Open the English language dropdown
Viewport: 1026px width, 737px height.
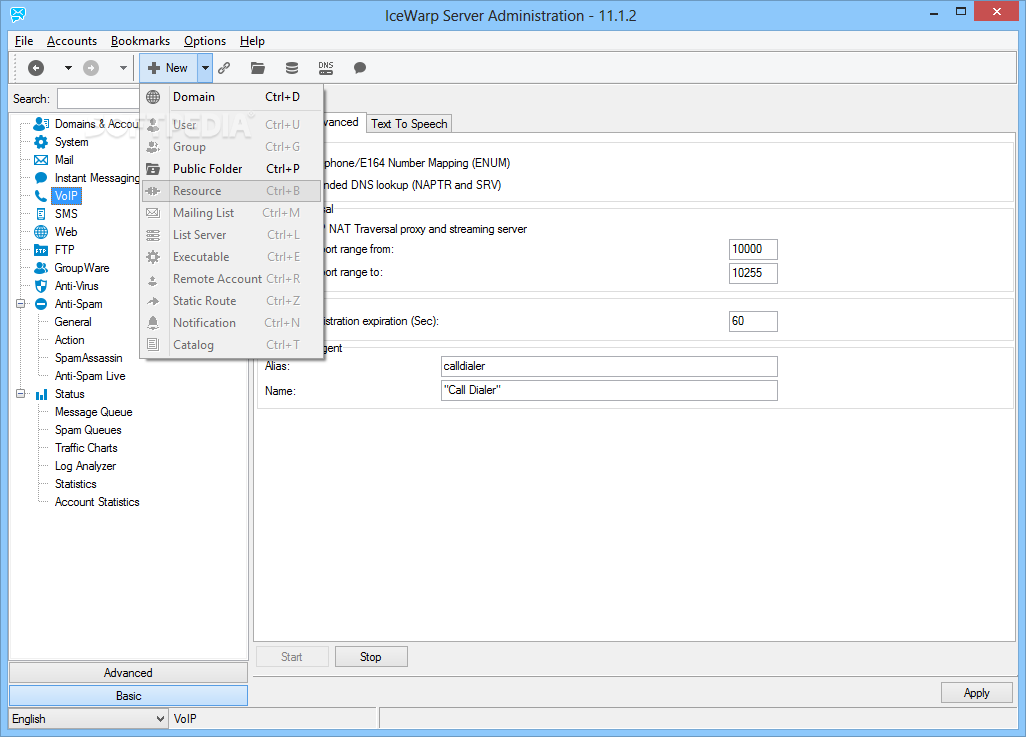point(88,719)
